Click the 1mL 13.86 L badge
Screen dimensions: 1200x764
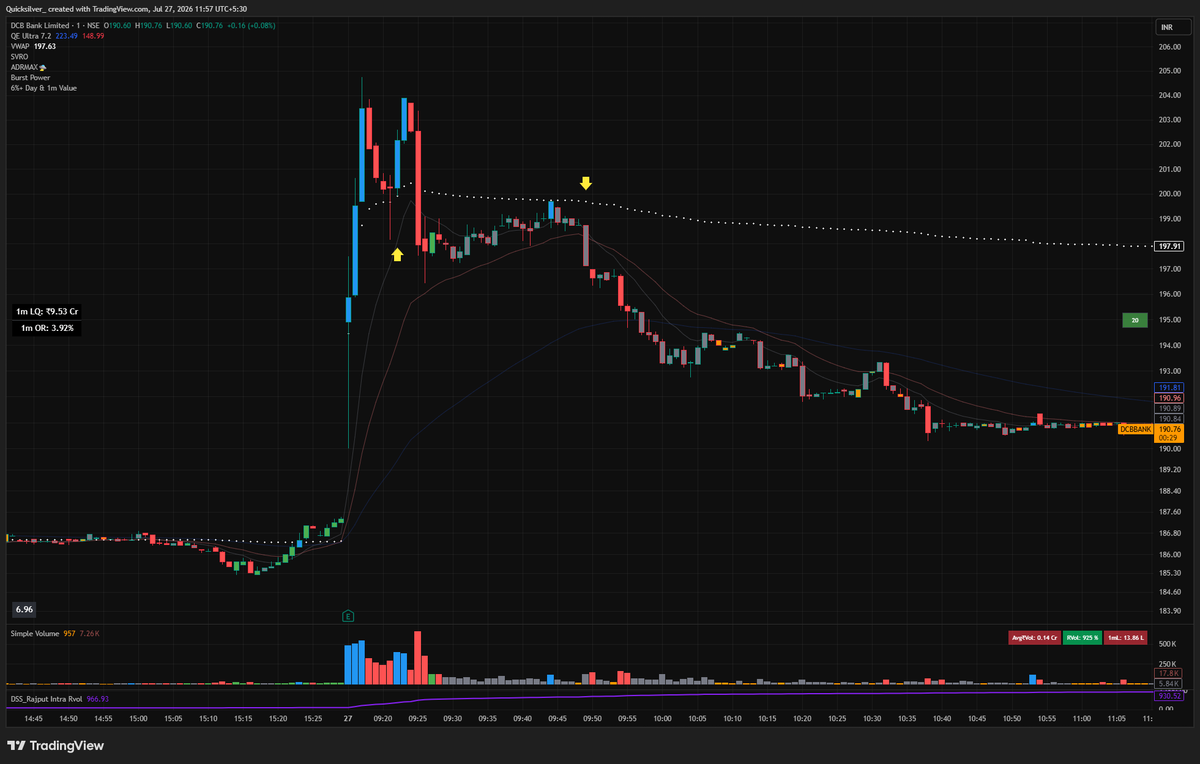tap(1124, 637)
